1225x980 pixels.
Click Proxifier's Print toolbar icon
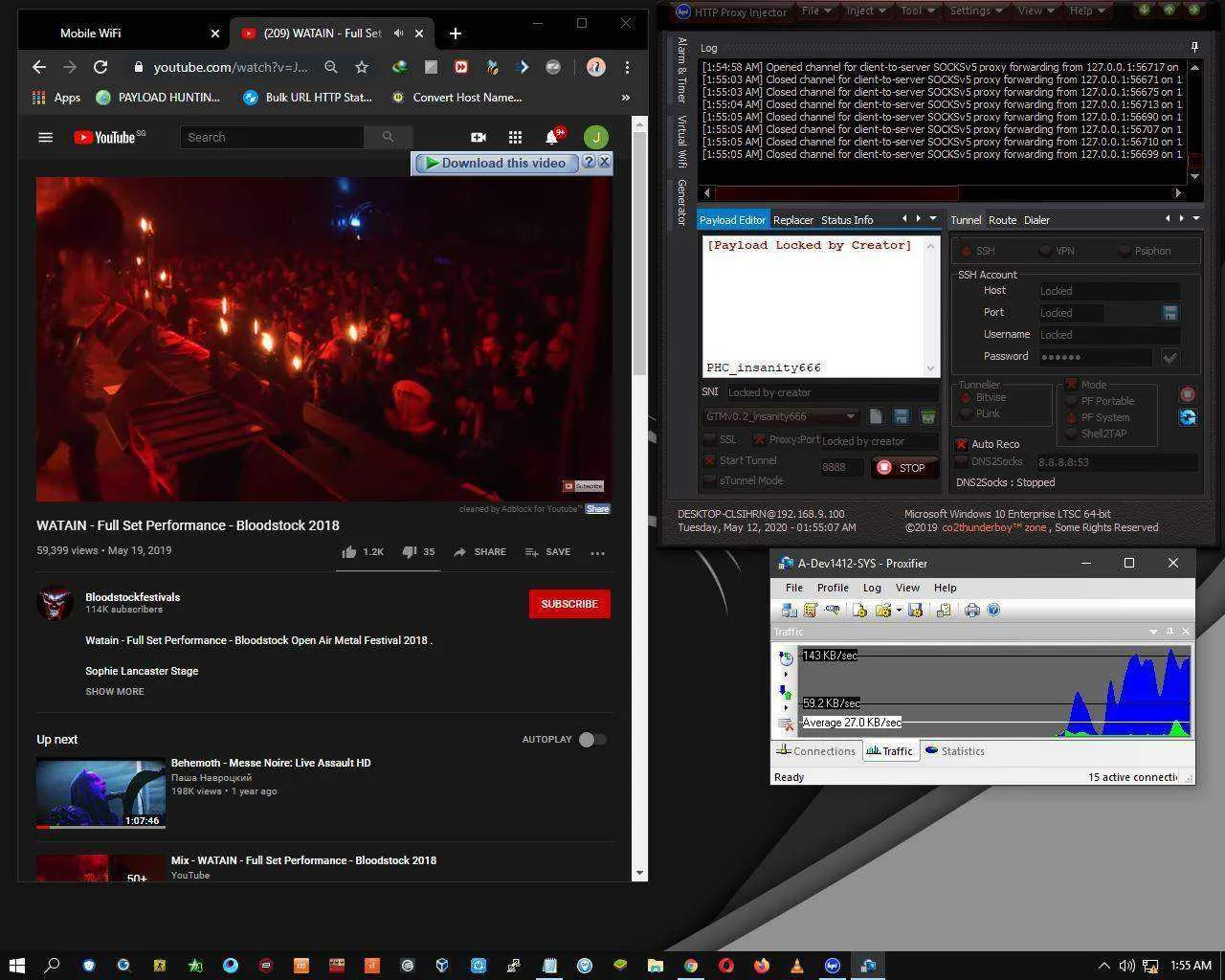pyautogui.click(x=972, y=610)
